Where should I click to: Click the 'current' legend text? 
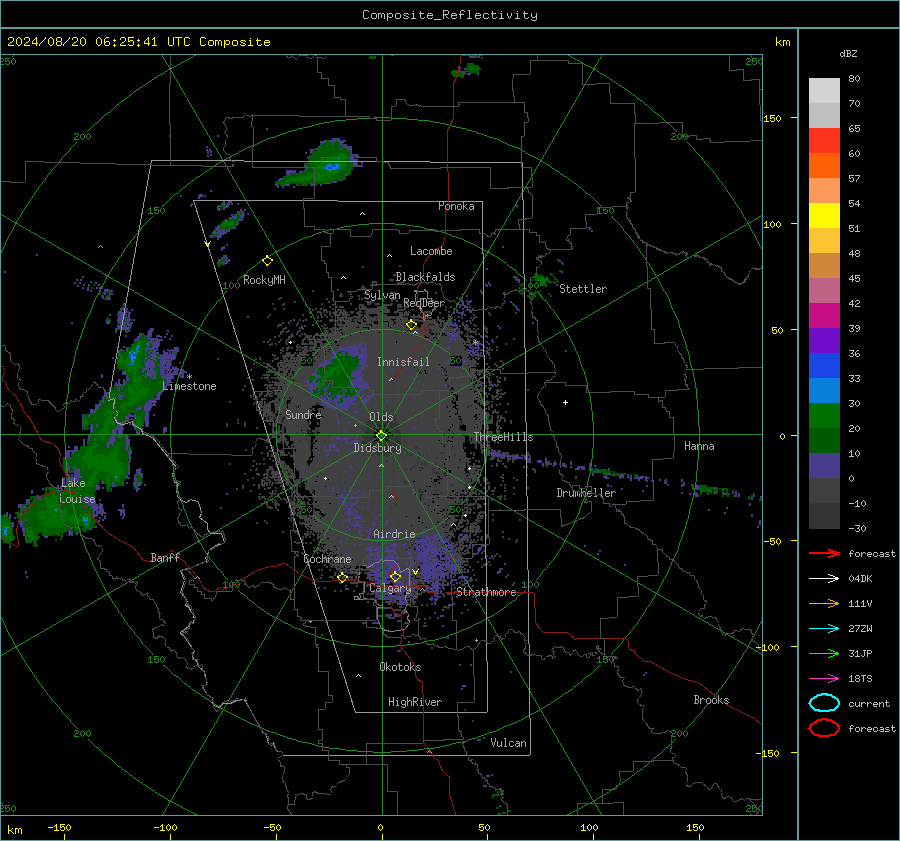pyautogui.click(x=869, y=703)
